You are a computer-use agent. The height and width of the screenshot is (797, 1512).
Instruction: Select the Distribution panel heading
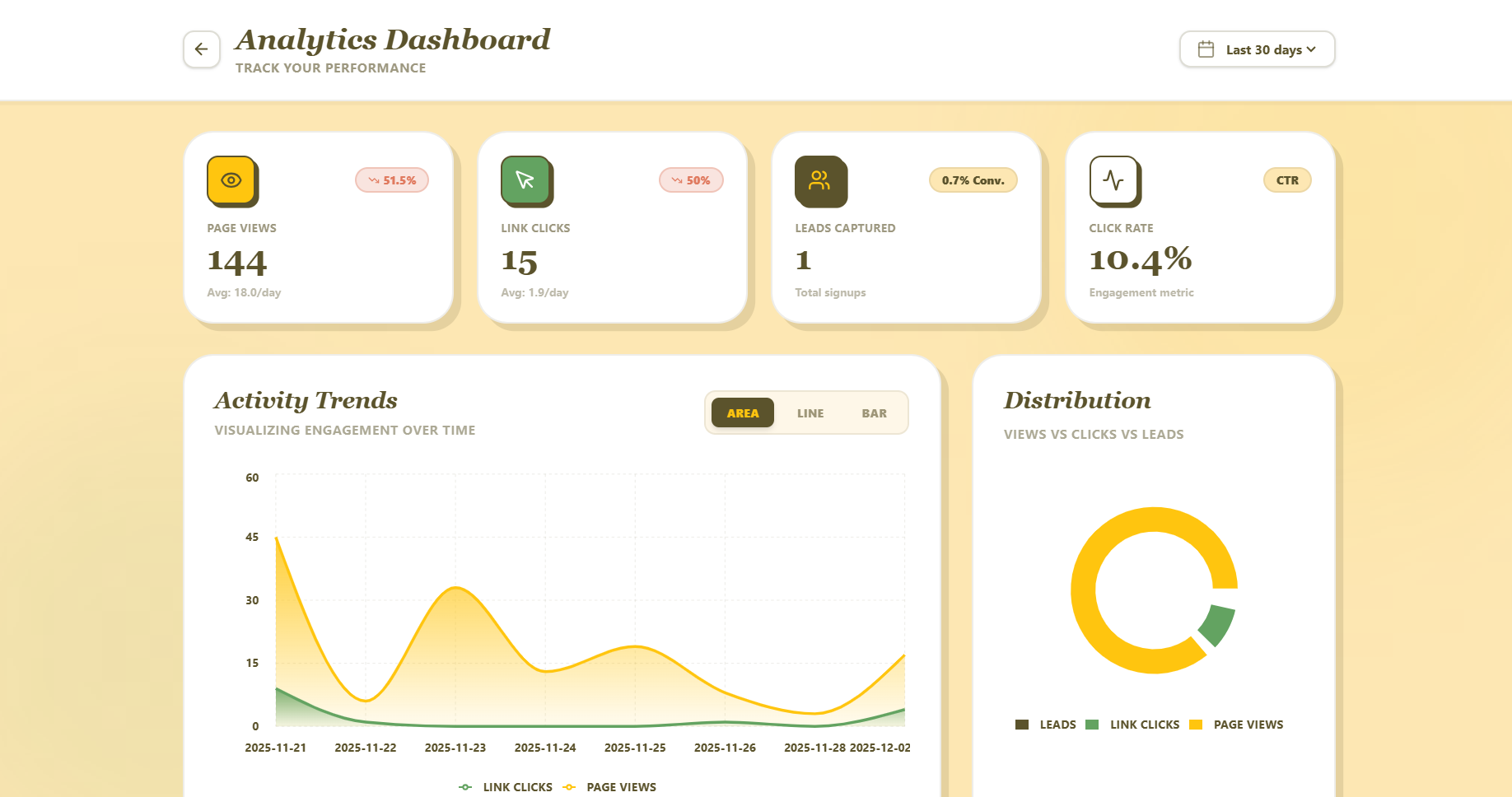pyautogui.click(x=1076, y=401)
